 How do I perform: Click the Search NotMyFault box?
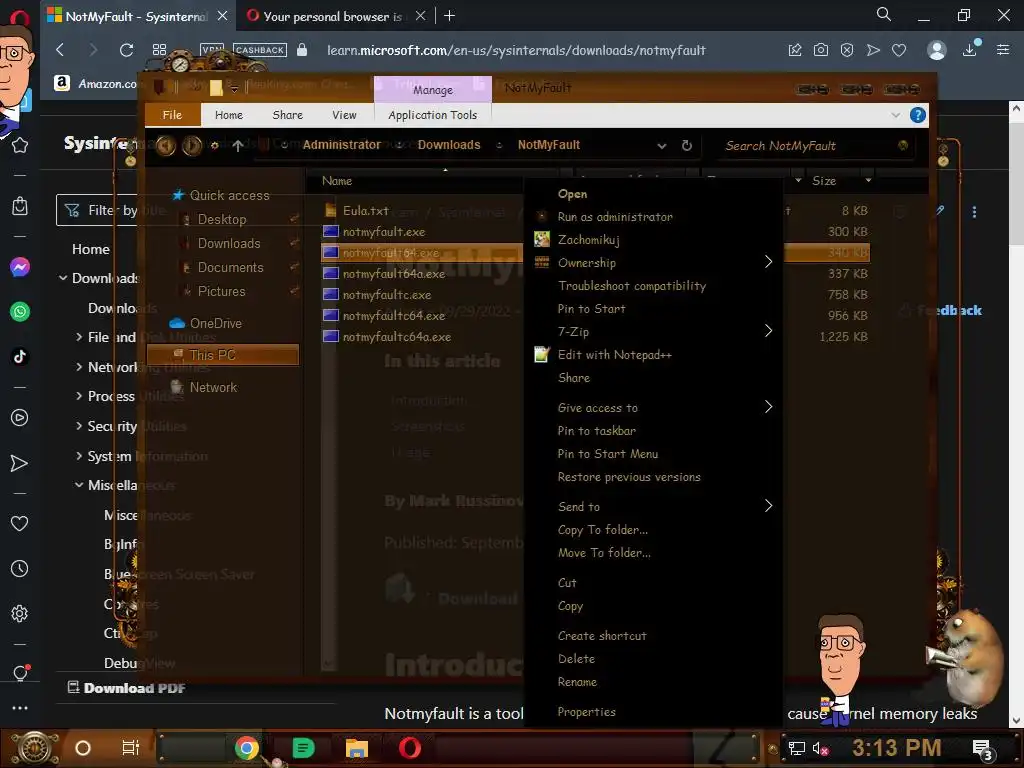(x=810, y=146)
